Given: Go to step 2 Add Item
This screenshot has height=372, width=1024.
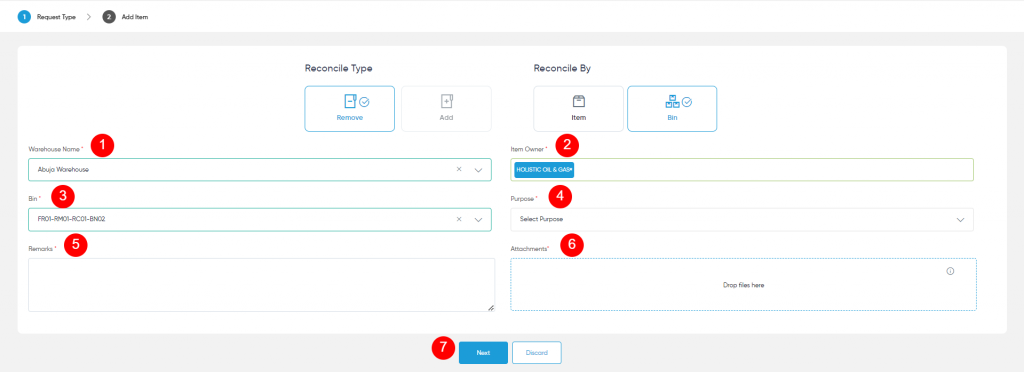Looking at the screenshot, I should 125,17.
